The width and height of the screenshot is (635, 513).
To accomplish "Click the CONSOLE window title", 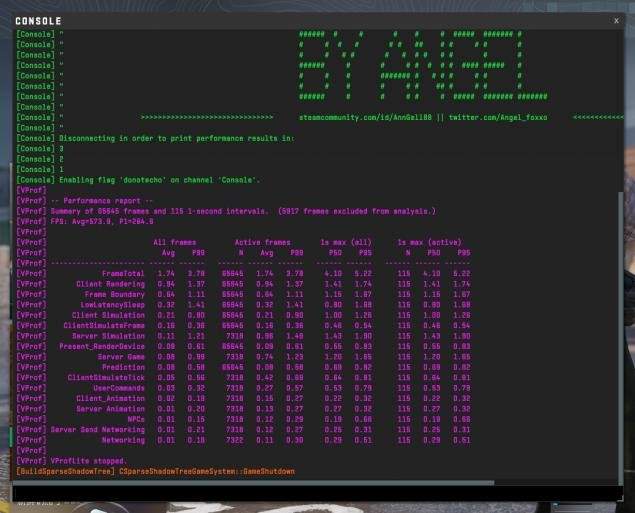I will click(38, 21).
